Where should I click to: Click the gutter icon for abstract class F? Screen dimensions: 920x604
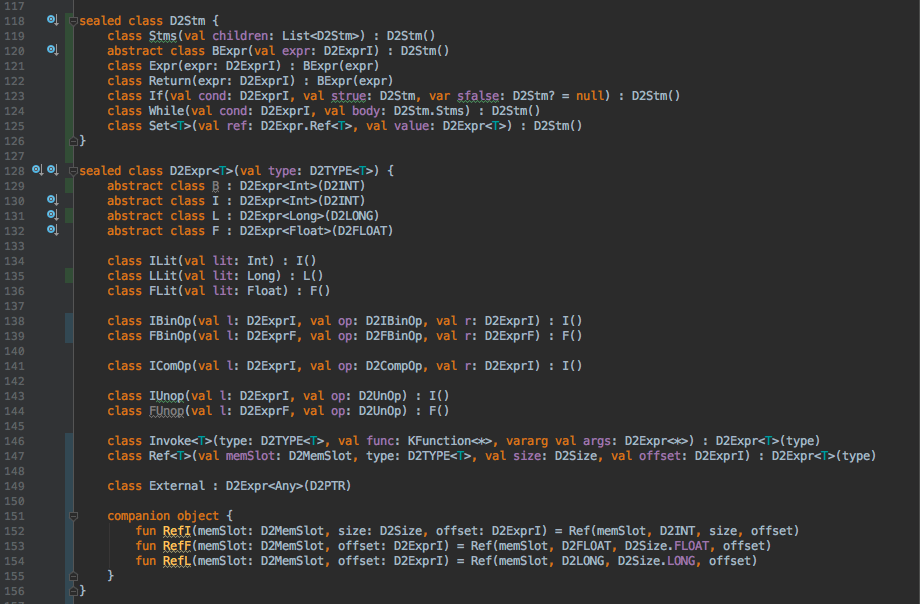52,231
